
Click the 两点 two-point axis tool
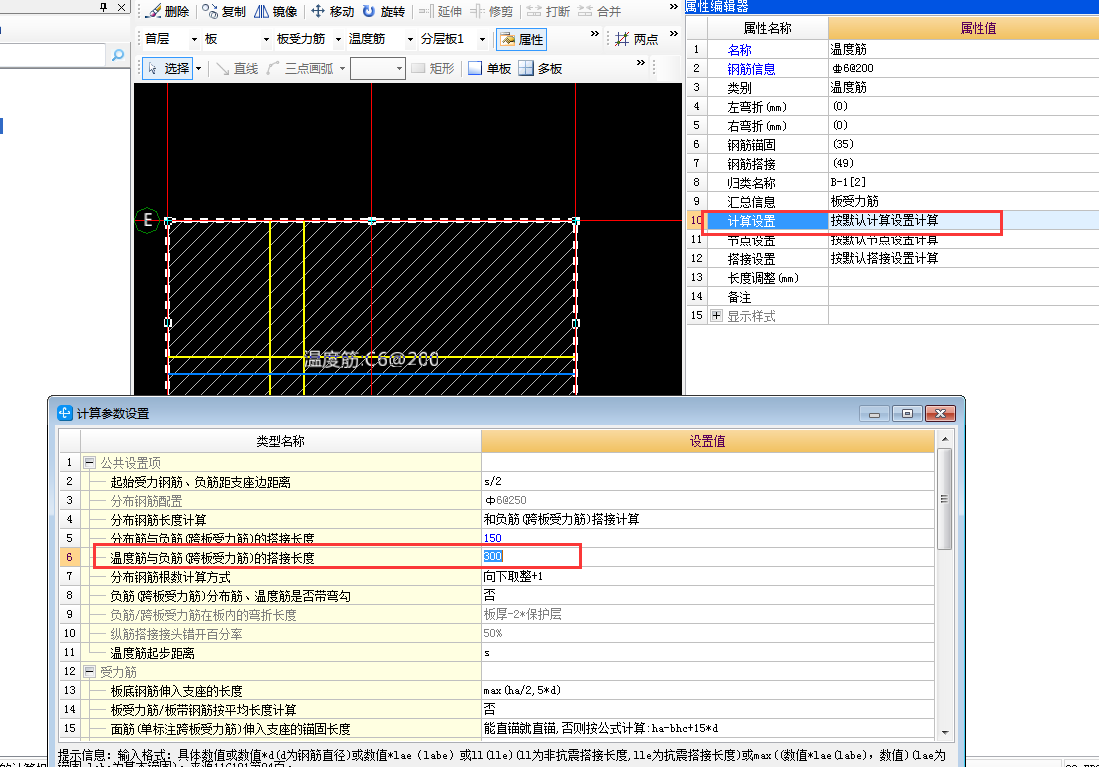tap(636, 39)
